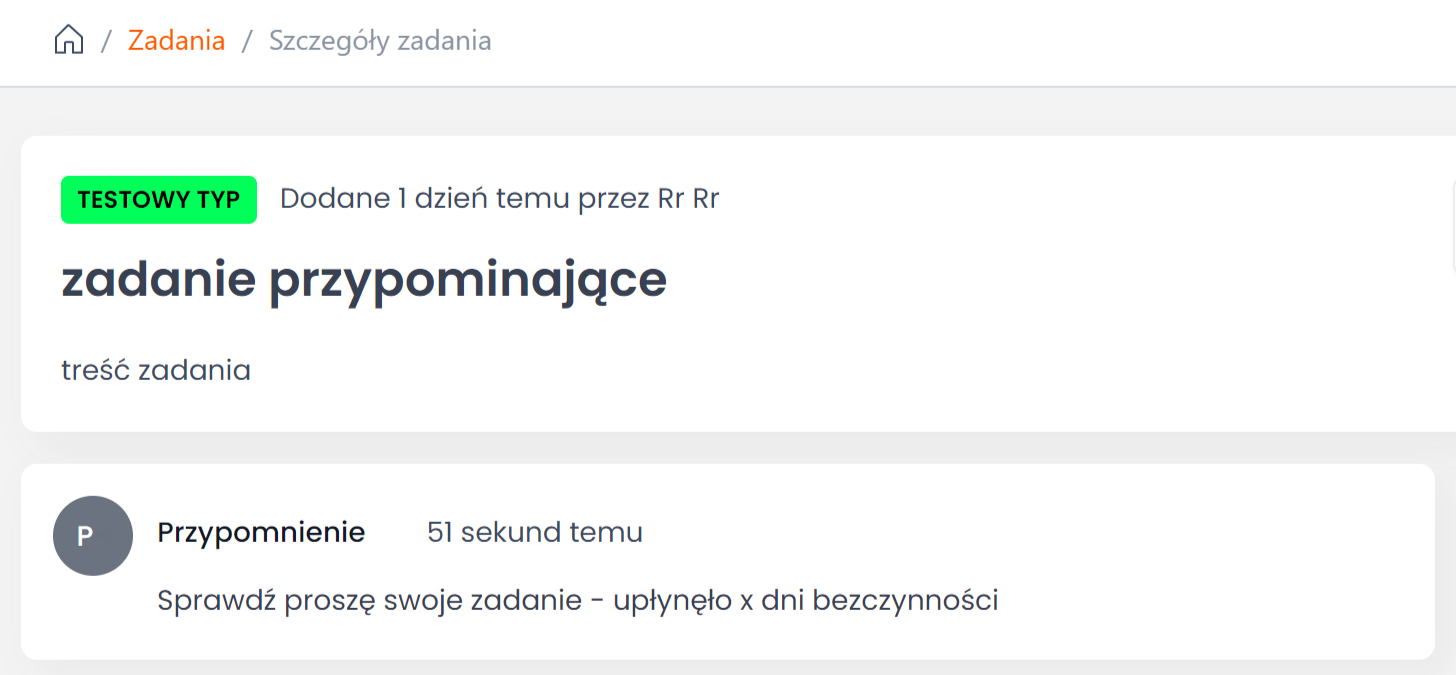Image resolution: width=1456 pixels, height=675 pixels.
Task: Click the home icon in the breadcrumb
Action: point(69,41)
